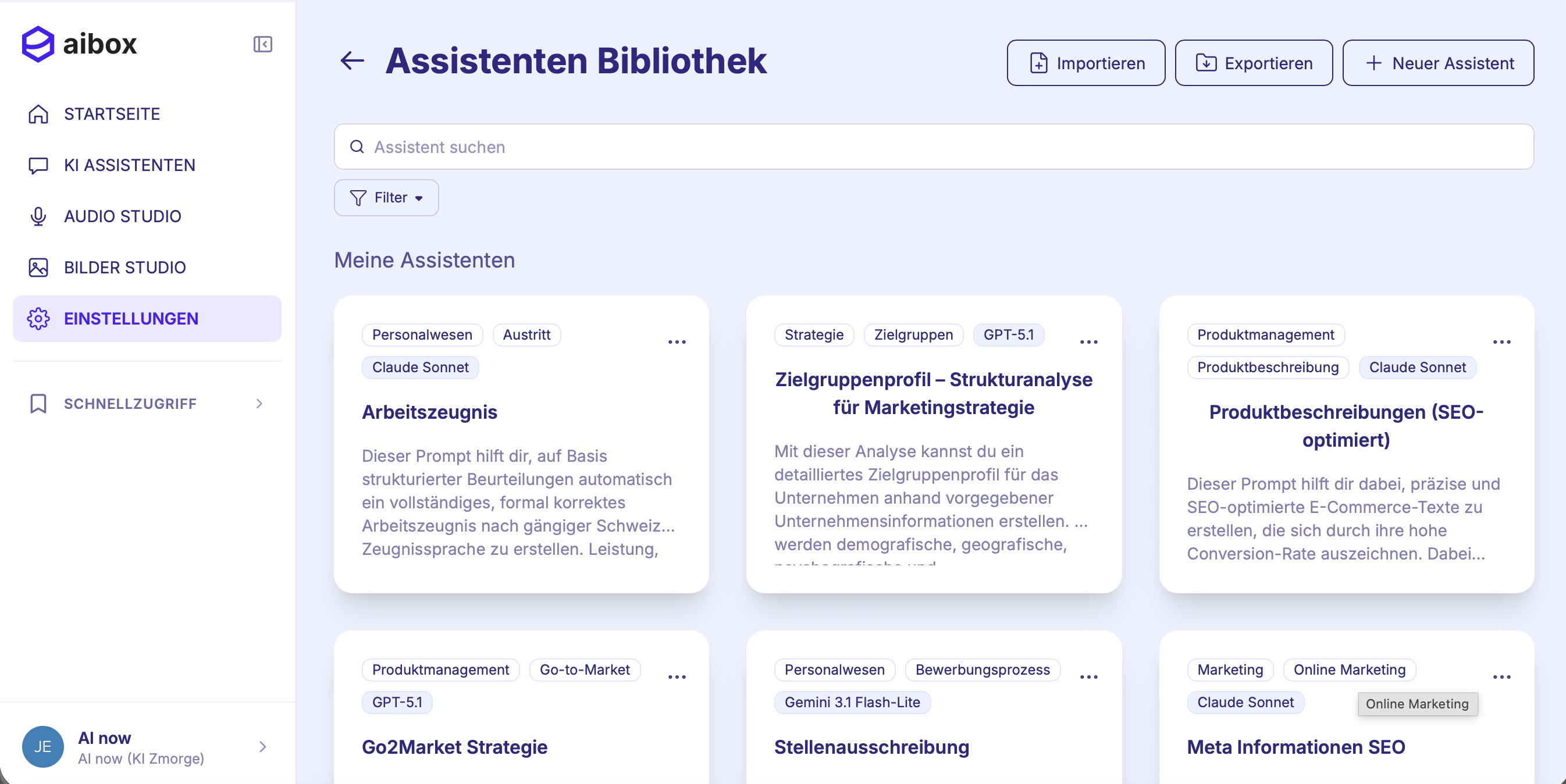Click the Produktbeschreibung tag
1566x784 pixels.
point(1268,368)
